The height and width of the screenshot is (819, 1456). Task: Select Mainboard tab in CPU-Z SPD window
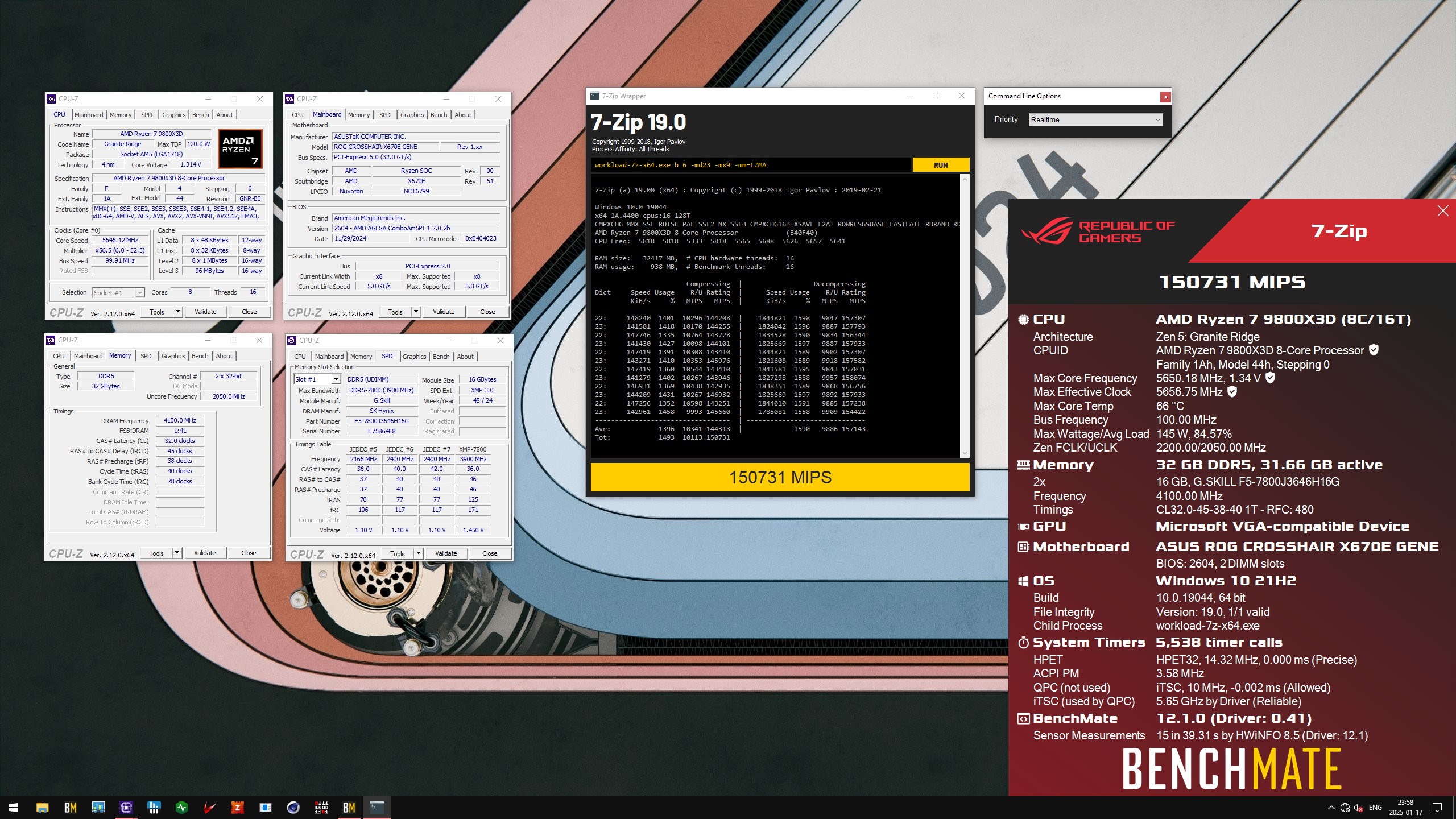(329, 357)
